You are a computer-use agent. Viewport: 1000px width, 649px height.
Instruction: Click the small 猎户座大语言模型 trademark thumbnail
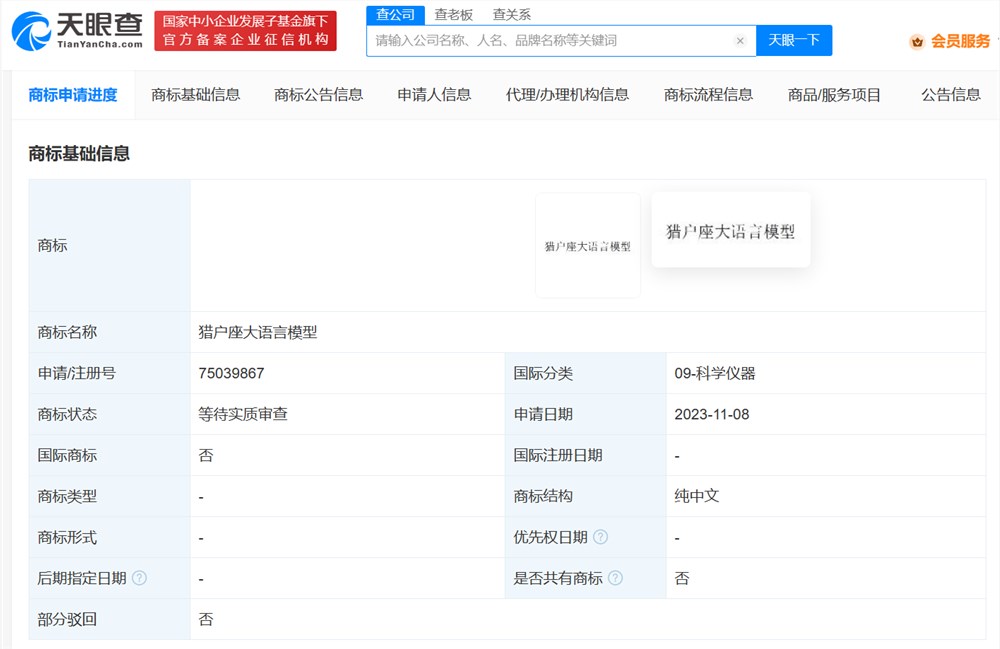tap(587, 246)
